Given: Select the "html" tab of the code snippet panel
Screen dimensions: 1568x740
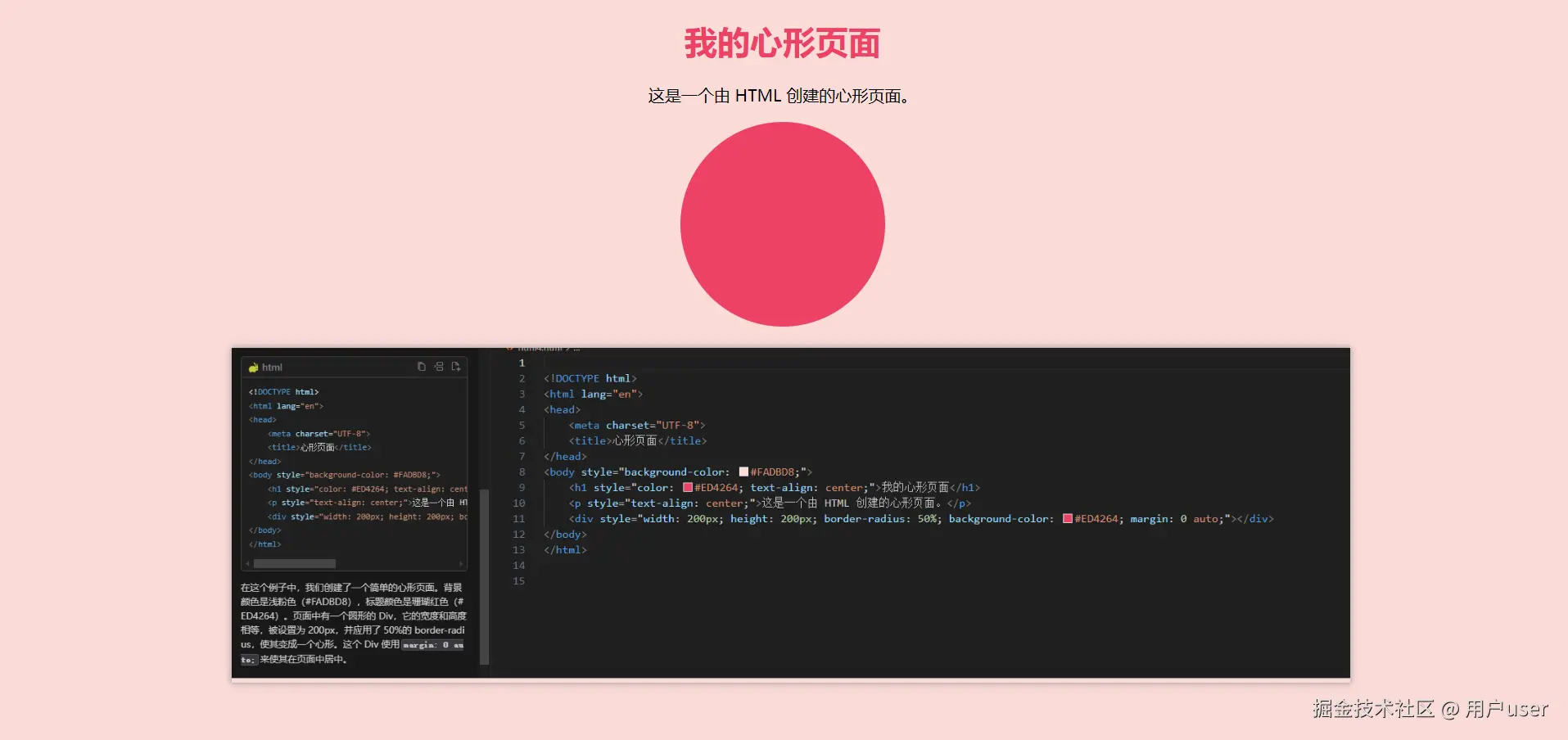Looking at the screenshot, I should [x=271, y=367].
